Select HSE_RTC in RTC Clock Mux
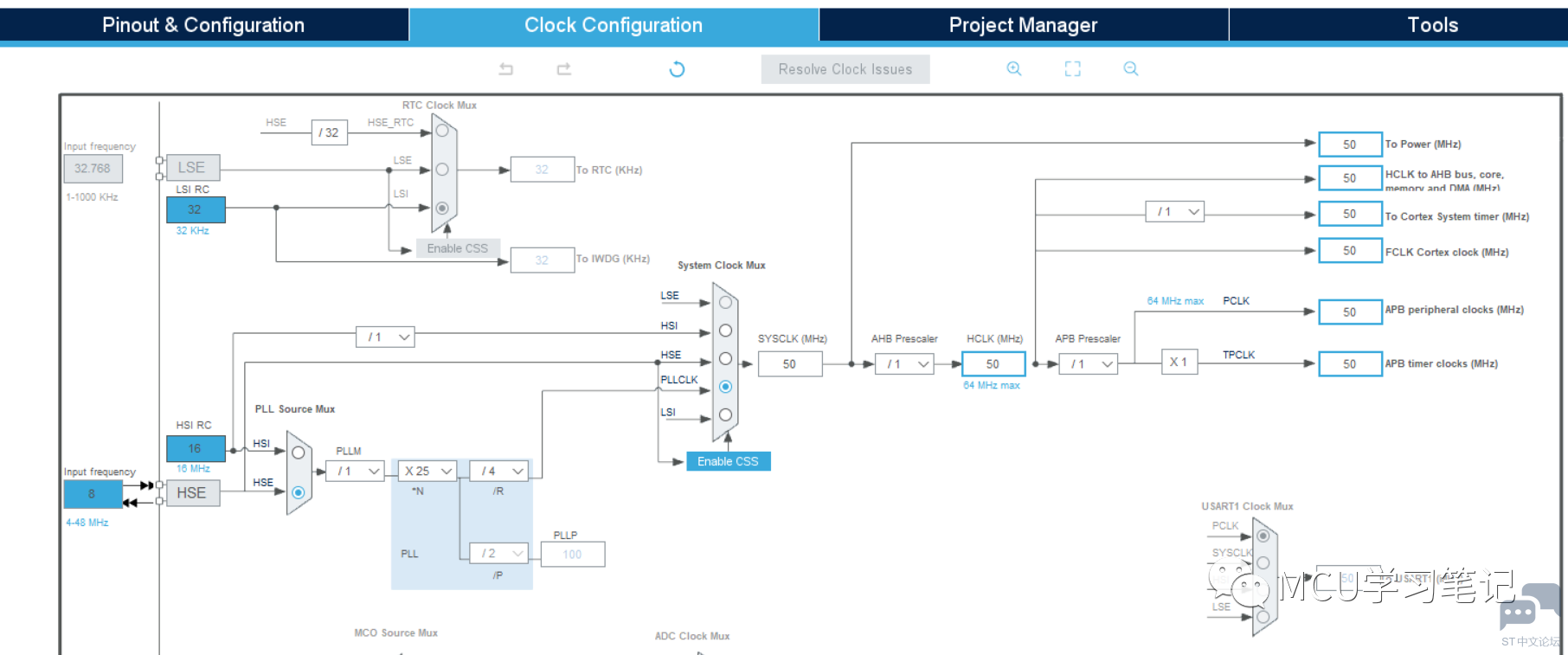This screenshot has width=1568, height=655. tap(442, 131)
